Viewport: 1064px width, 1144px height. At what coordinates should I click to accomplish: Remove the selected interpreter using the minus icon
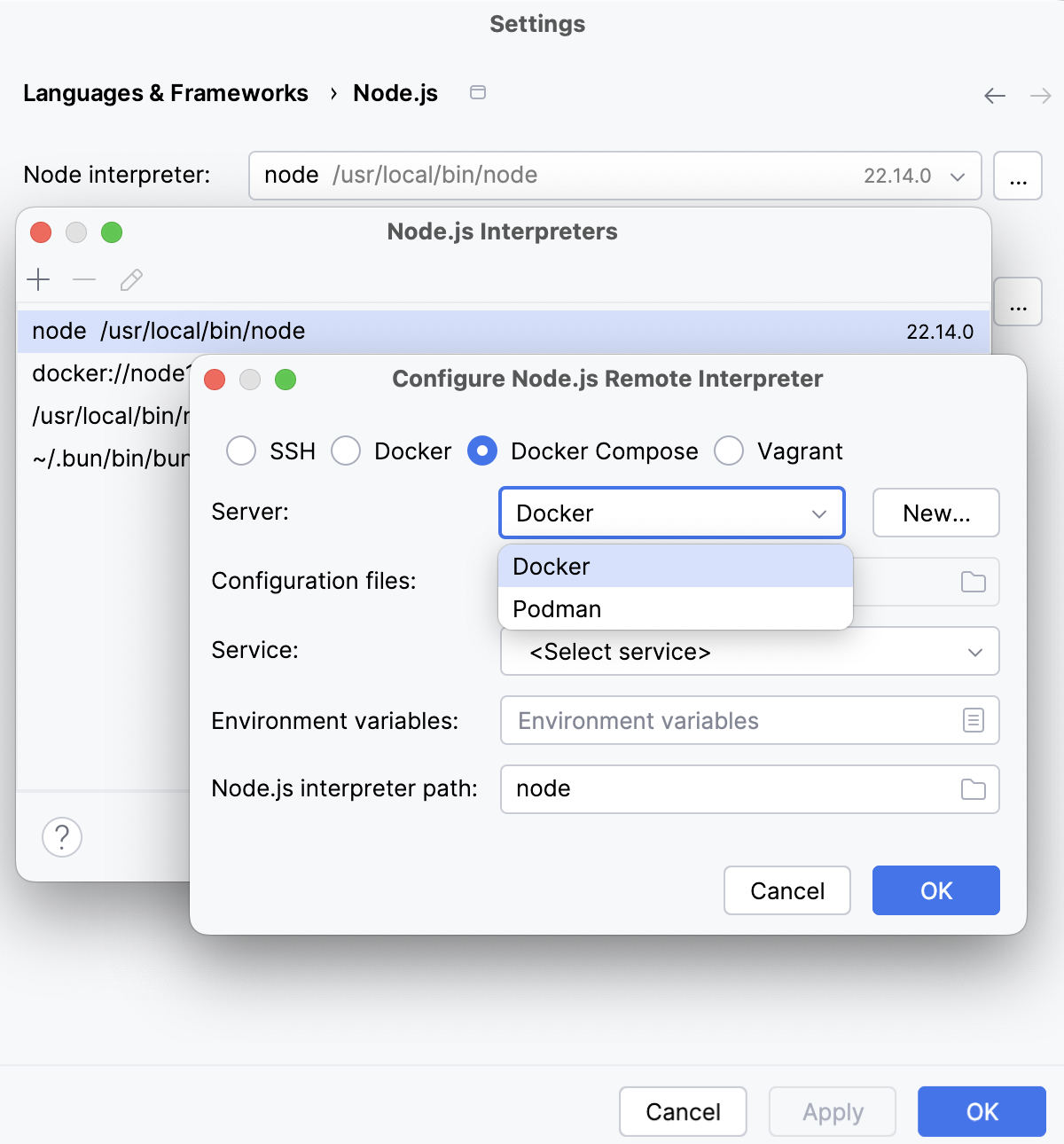coord(84,279)
